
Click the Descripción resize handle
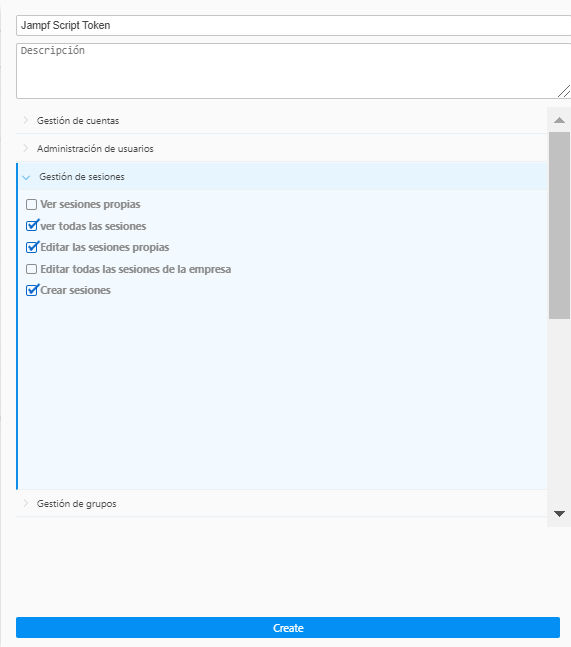pyautogui.click(x=564, y=91)
